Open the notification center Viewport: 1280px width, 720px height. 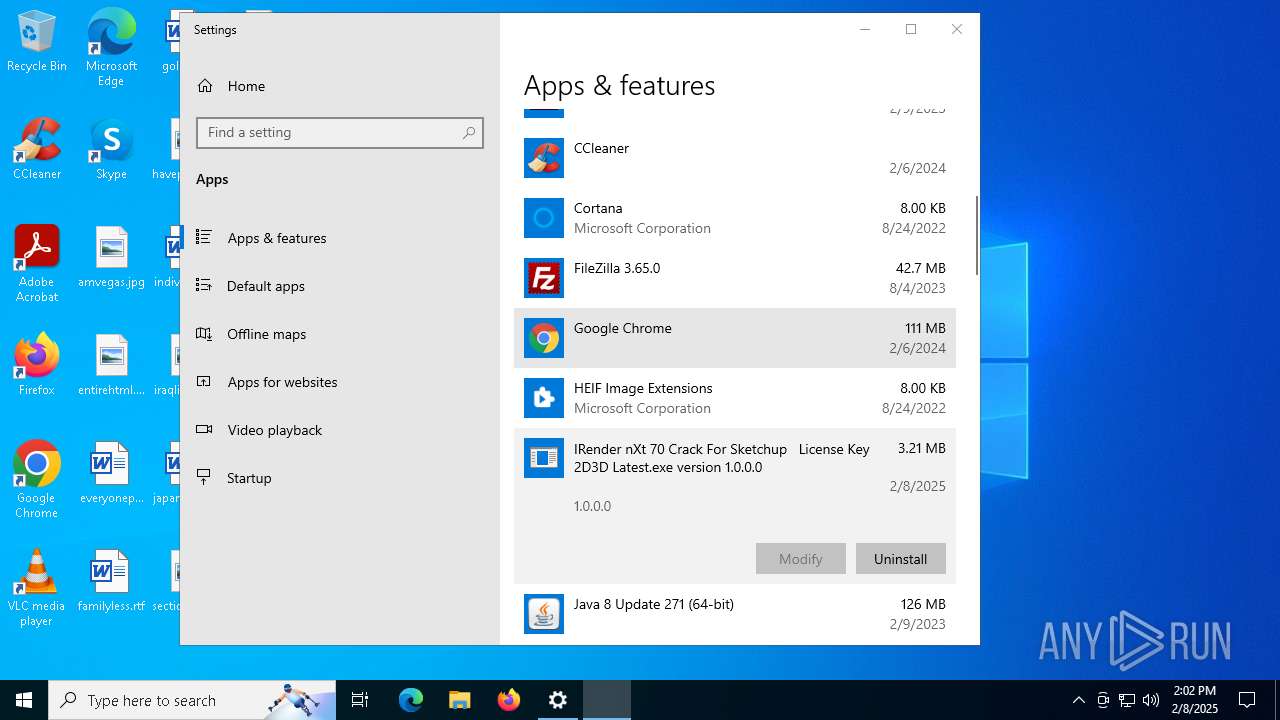pyautogui.click(x=1247, y=700)
